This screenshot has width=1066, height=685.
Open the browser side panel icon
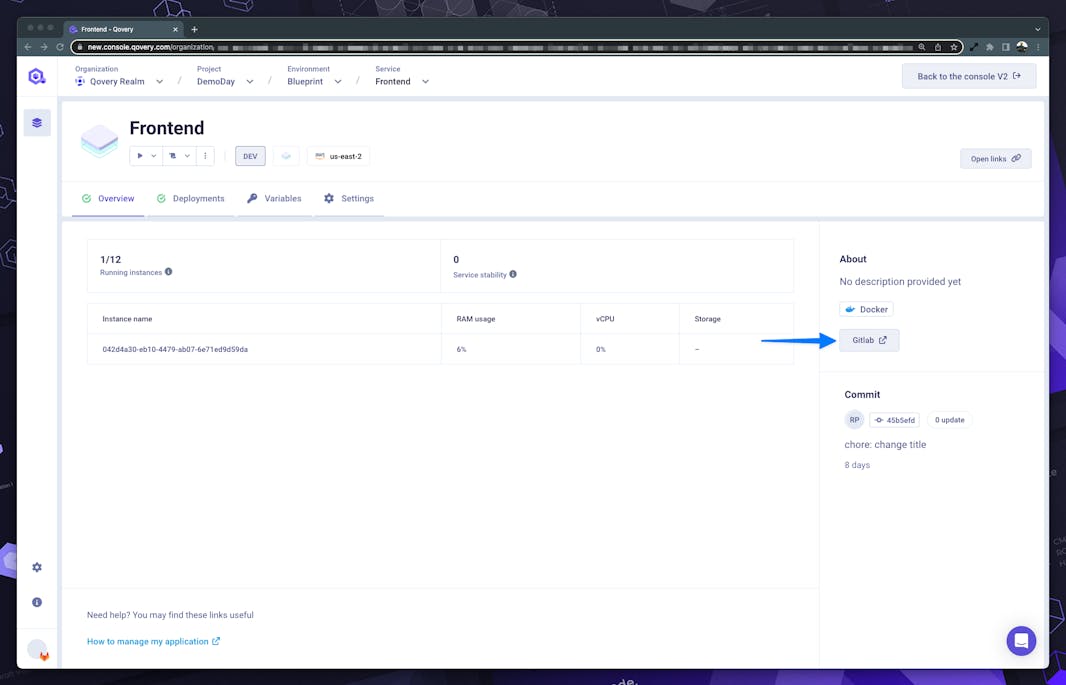[1005, 47]
